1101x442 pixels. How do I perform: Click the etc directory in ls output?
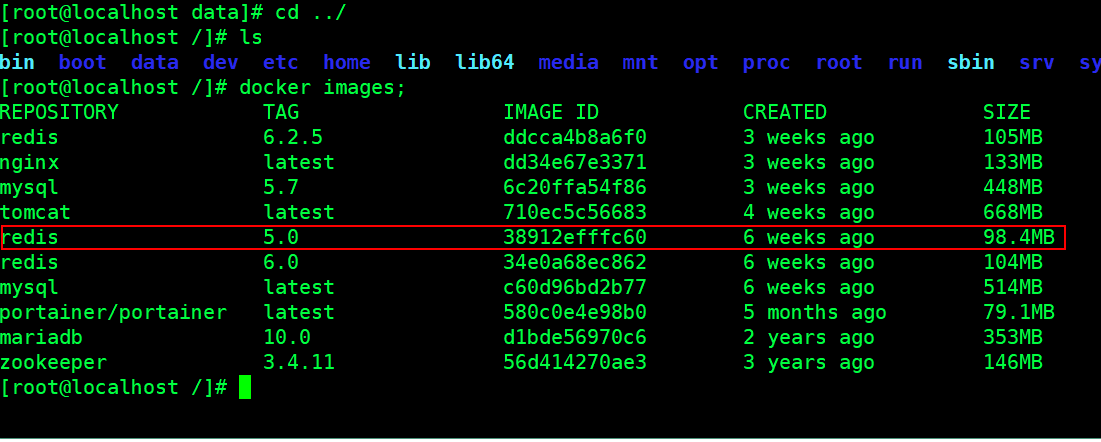pos(281,63)
